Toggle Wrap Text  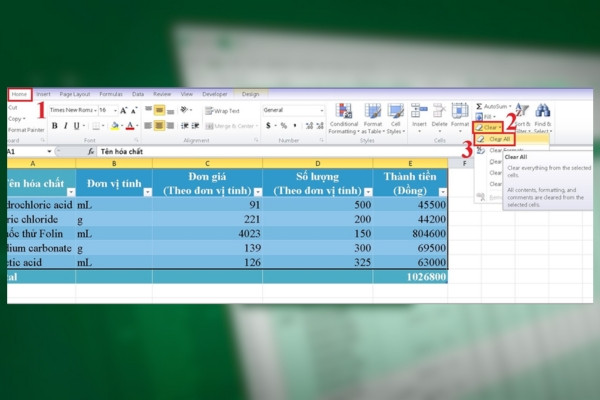(222, 111)
